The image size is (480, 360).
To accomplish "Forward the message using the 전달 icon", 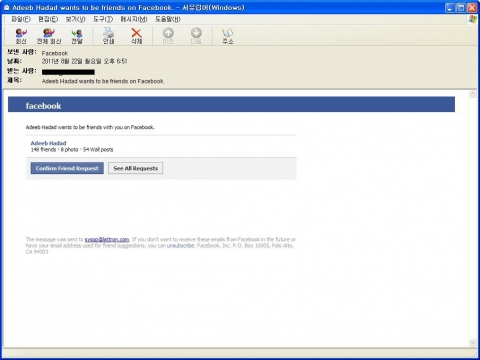I will pyautogui.click(x=77, y=36).
